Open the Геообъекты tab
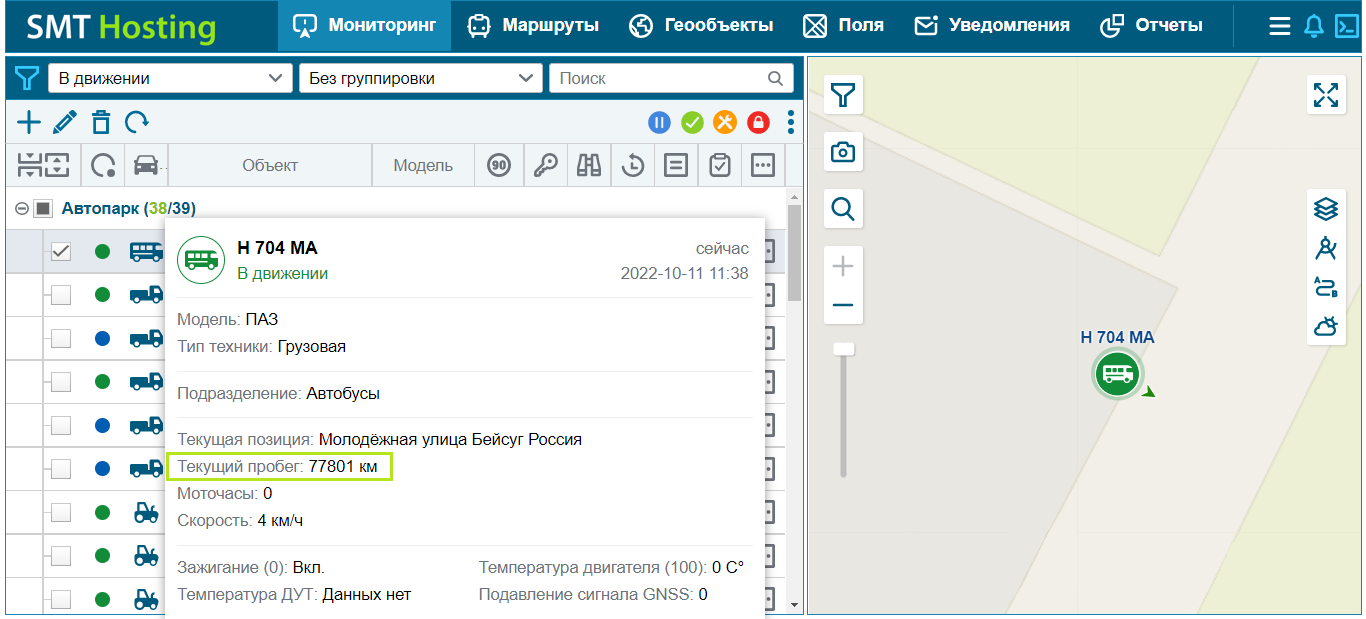Image resolution: width=1366 pixels, height=619 pixels. click(701, 26)
